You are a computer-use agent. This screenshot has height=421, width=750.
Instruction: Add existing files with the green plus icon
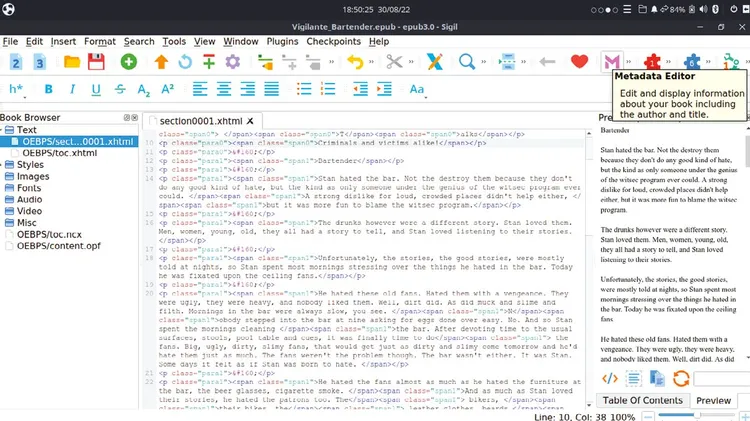[x=129, y=62]
